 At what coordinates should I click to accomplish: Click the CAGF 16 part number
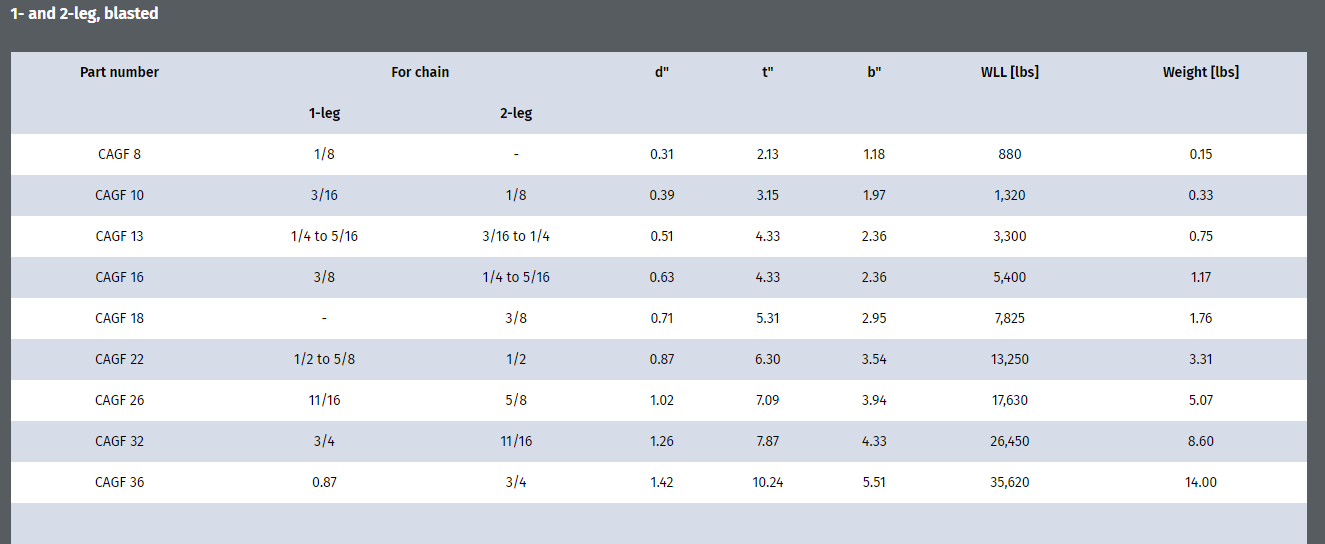coord(119,277)
